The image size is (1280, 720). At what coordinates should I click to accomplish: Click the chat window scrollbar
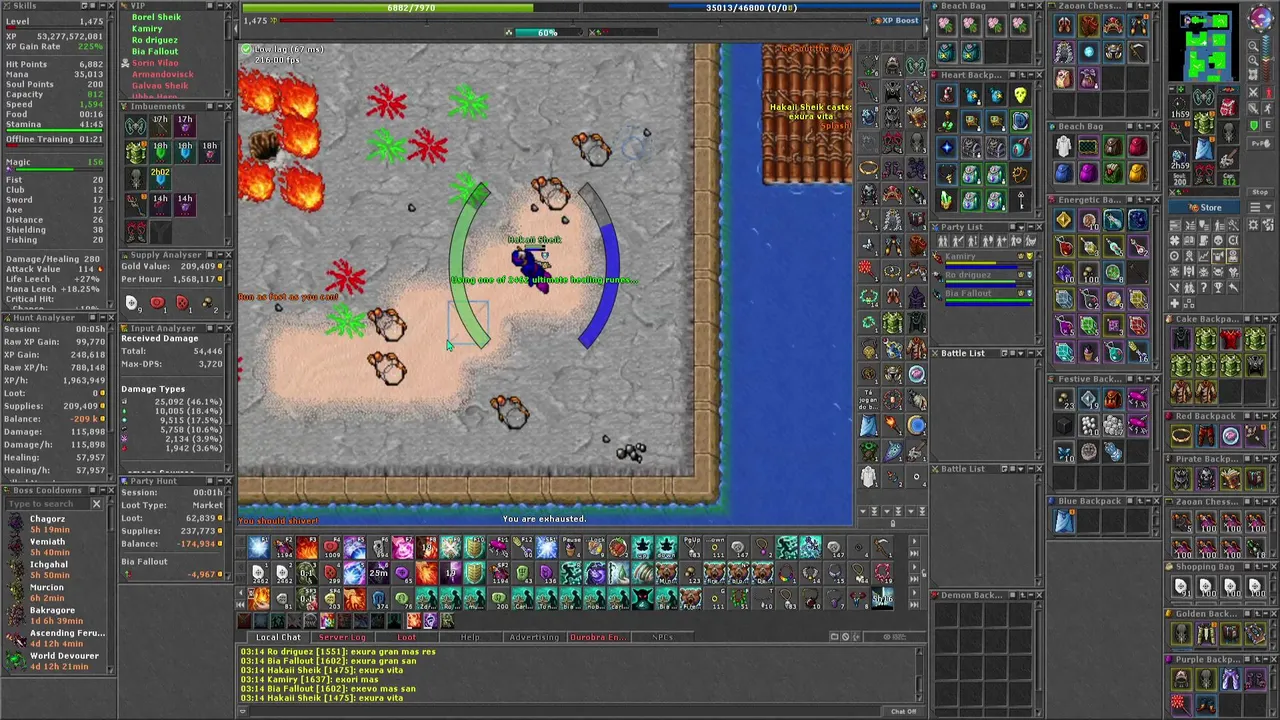tap(921, 675)
